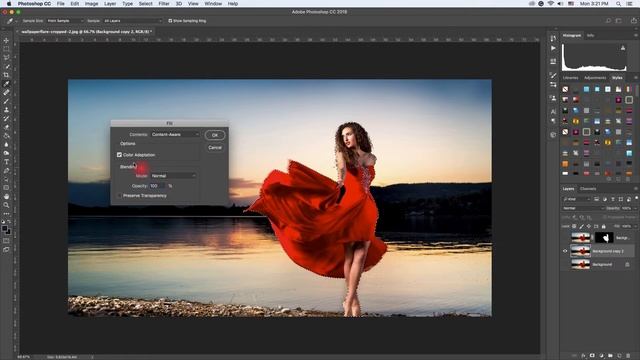Open Layers panel options menu

(636, 189)
